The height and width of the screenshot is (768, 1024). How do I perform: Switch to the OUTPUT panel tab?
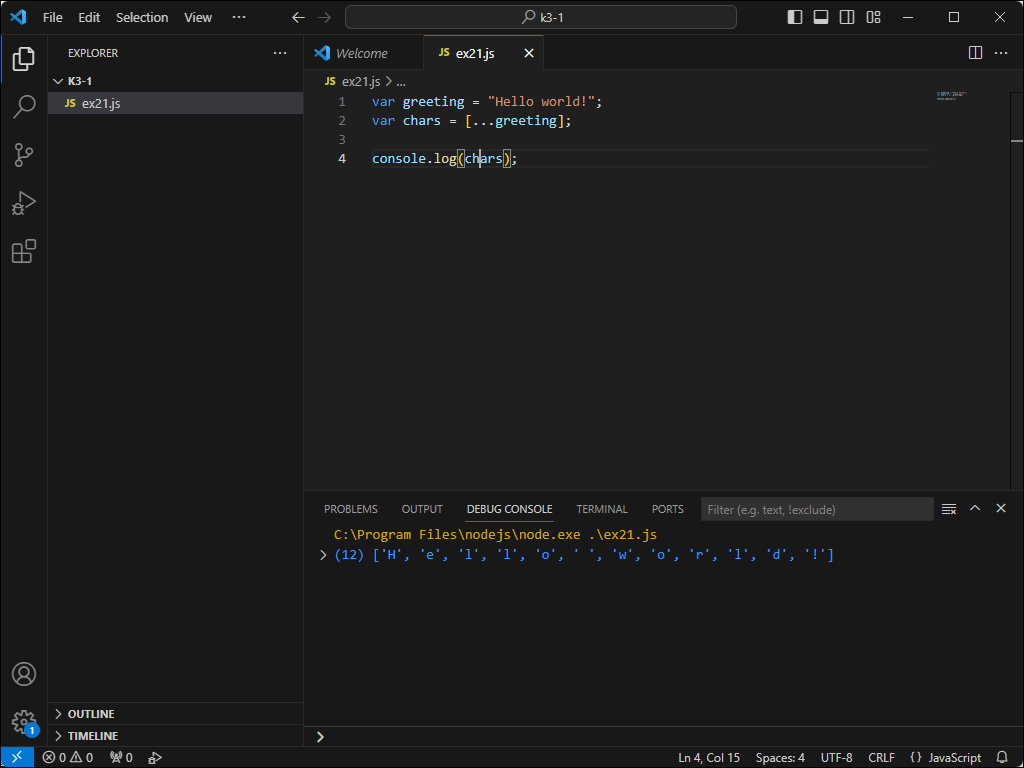[422, 509]
